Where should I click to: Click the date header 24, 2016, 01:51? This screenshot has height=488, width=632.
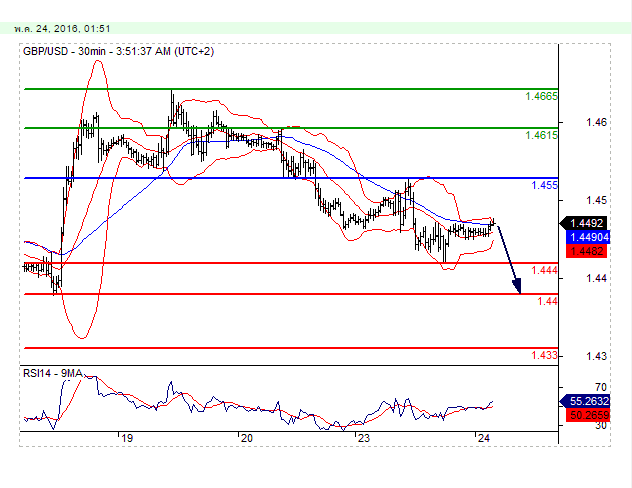pos(62,29)
